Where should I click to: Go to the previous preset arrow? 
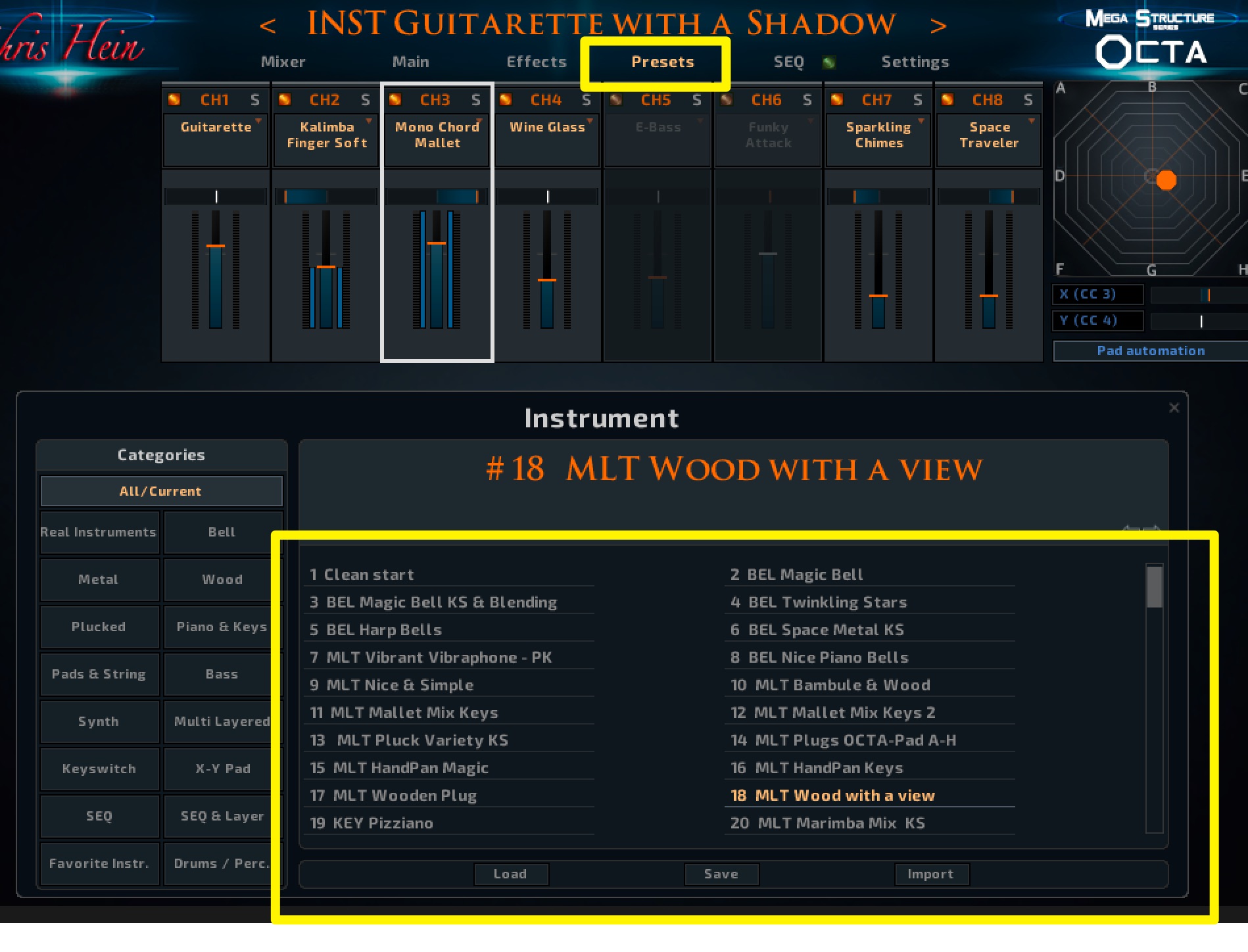pos(268,26)
